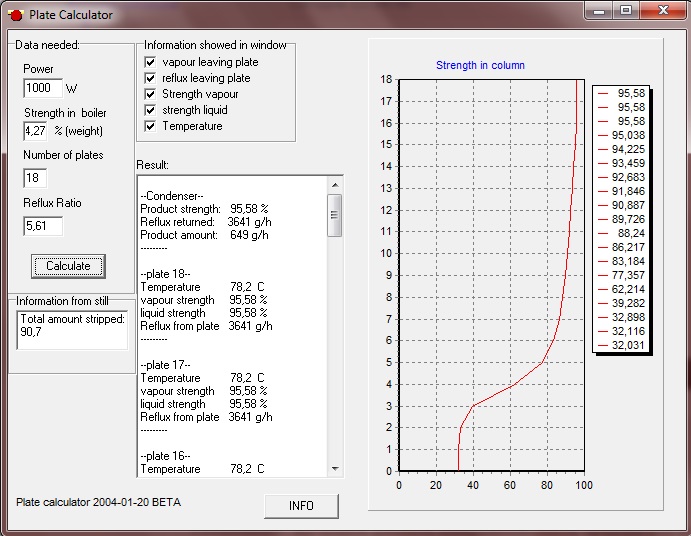Click legend entry 32,116
This screenshot has width=691, height=536.
[621, 331]
